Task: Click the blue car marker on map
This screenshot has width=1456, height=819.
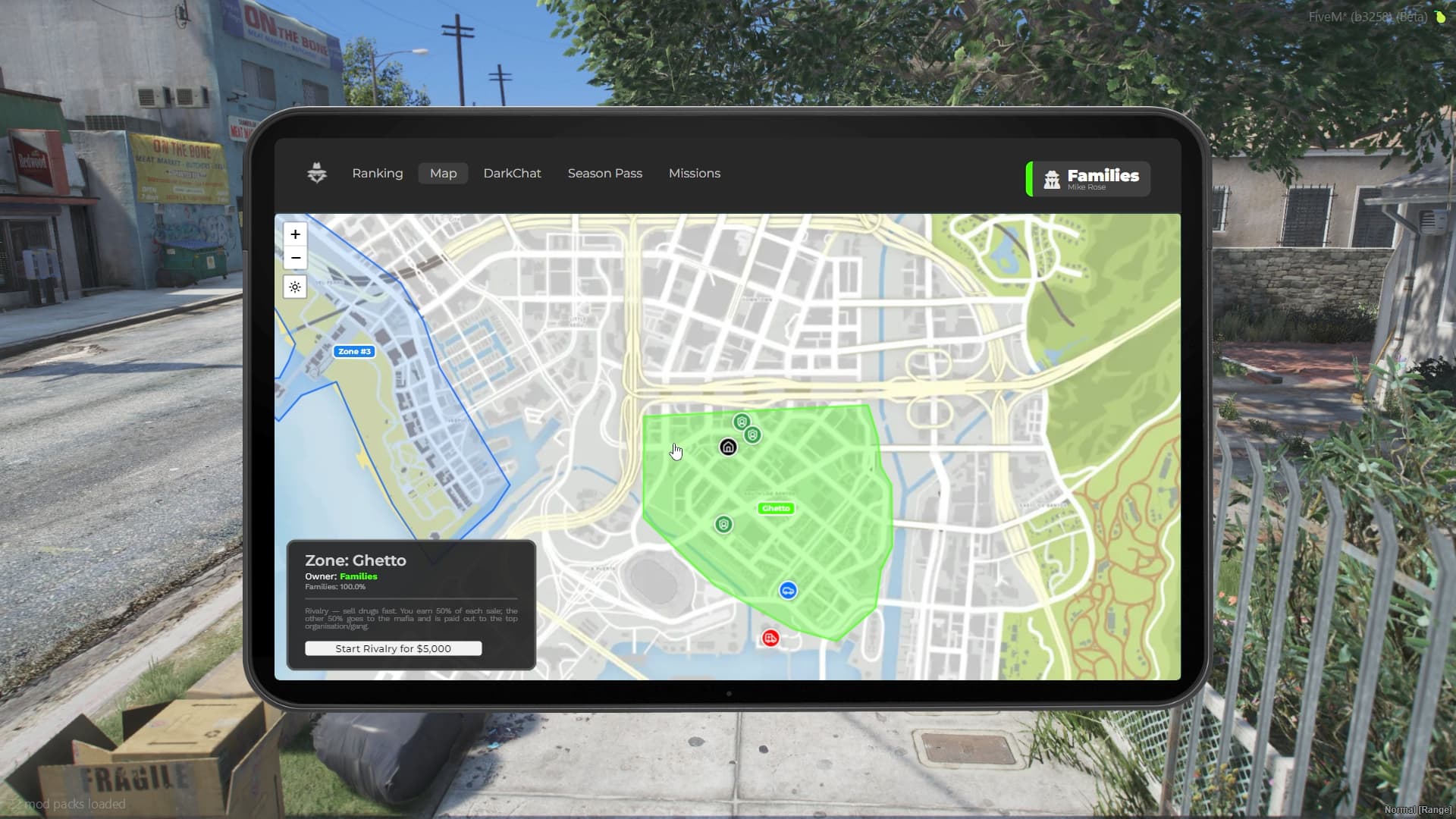Action: coord(788,591)
